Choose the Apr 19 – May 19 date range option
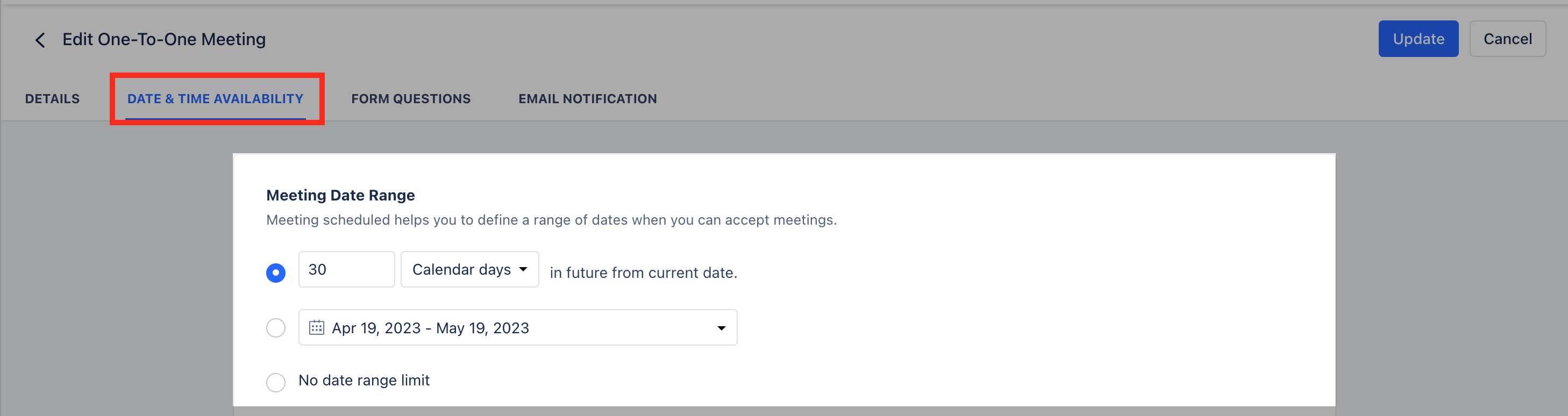Screen dimensions: 1568x416 point(276,327)
